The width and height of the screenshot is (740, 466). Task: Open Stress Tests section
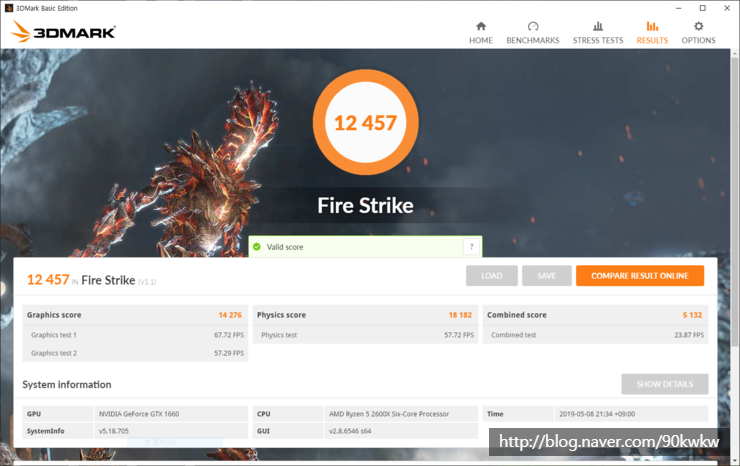pyautogui.click(x=597, y=33)
